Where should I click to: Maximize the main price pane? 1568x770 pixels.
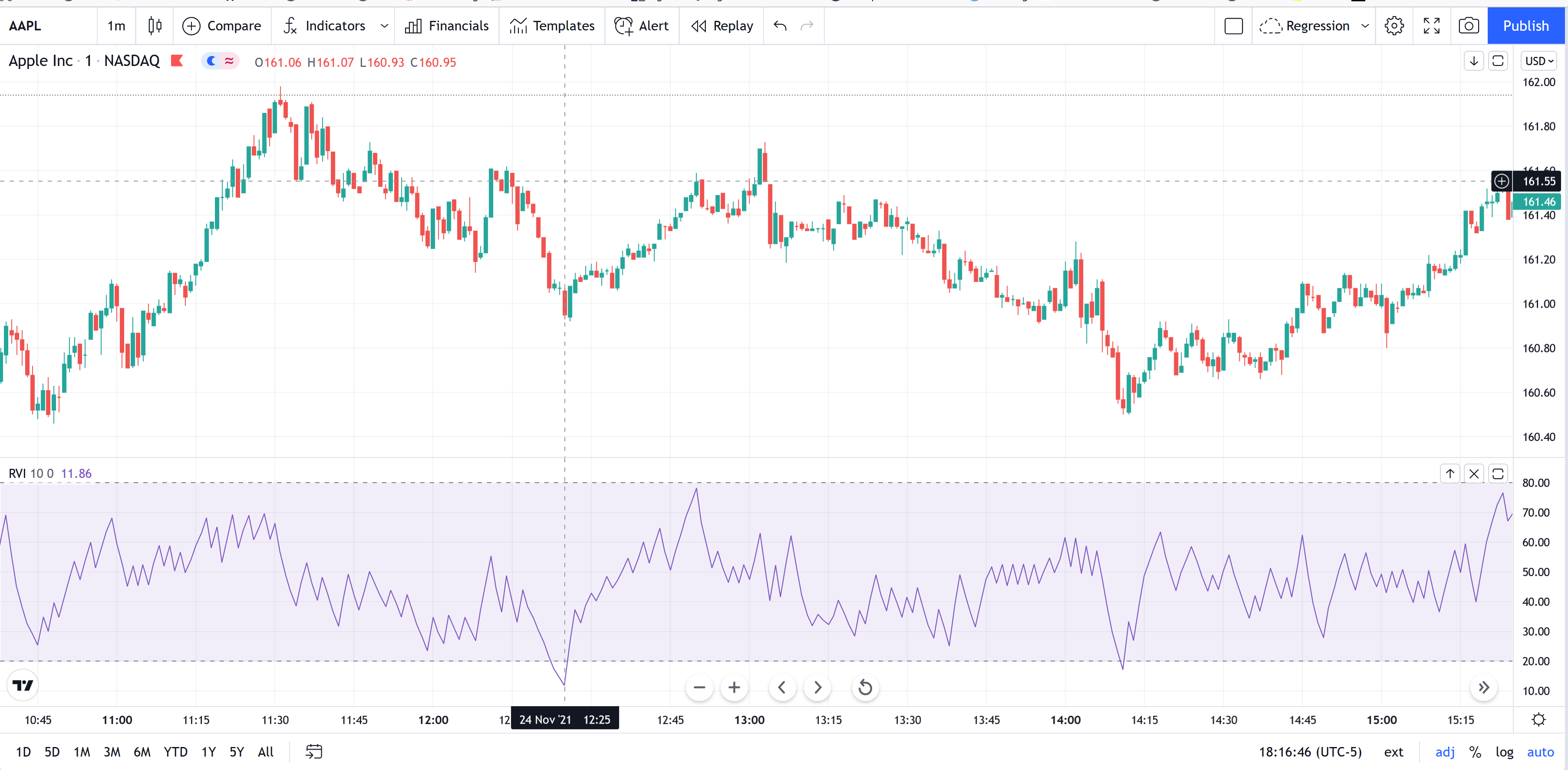point(1497,61)
